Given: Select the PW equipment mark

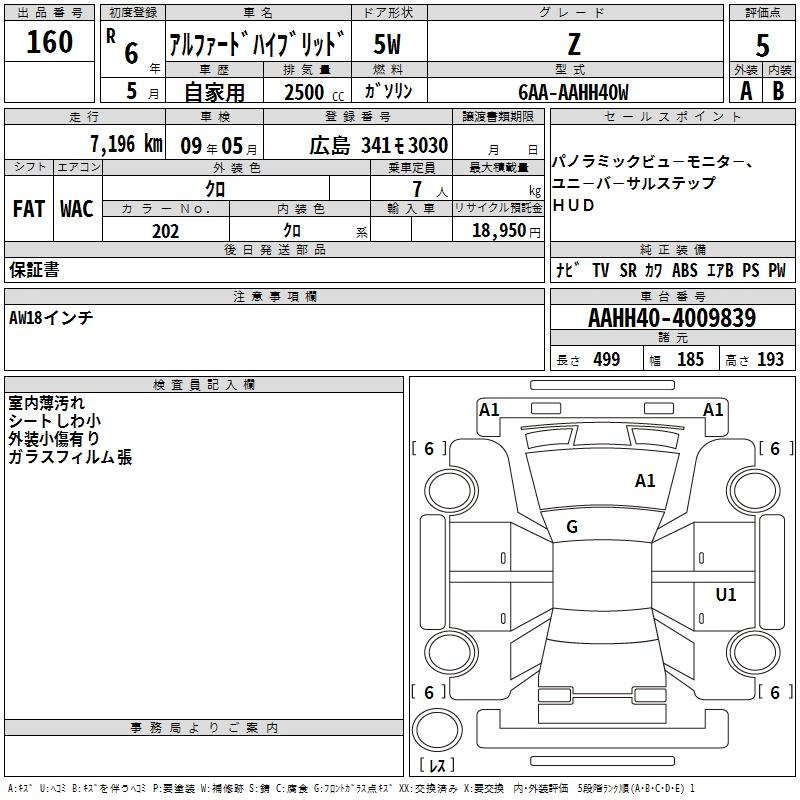Looking at the screenshot, I should [777, 270].
